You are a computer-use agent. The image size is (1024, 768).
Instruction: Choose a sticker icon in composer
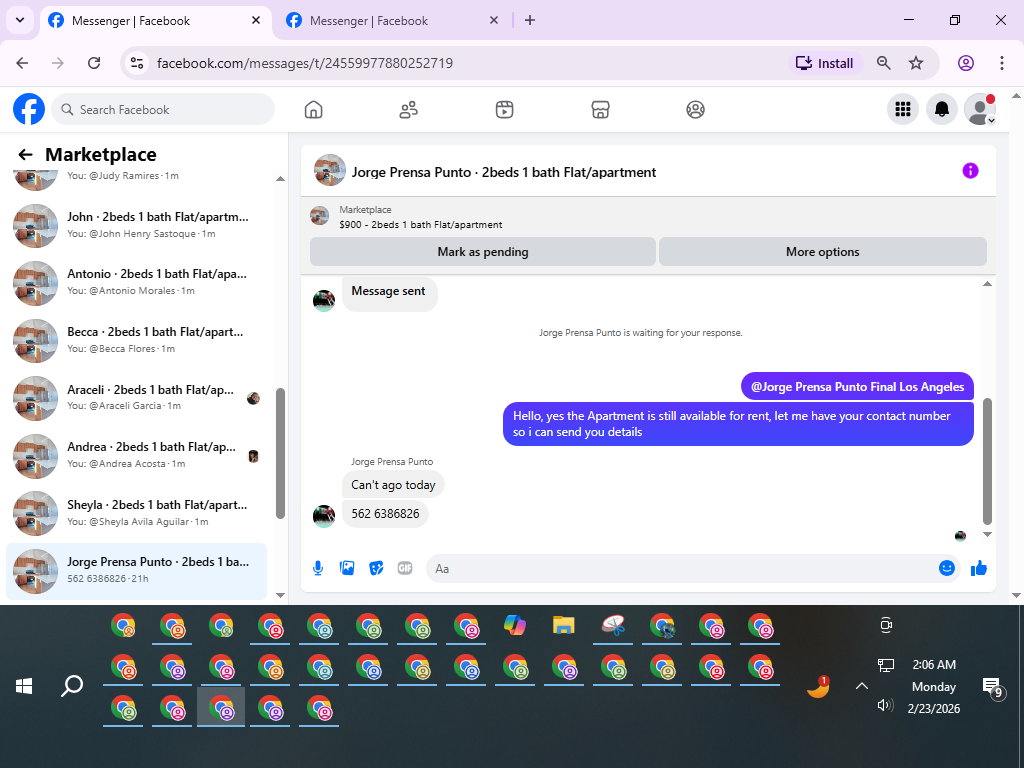(376, 568)
